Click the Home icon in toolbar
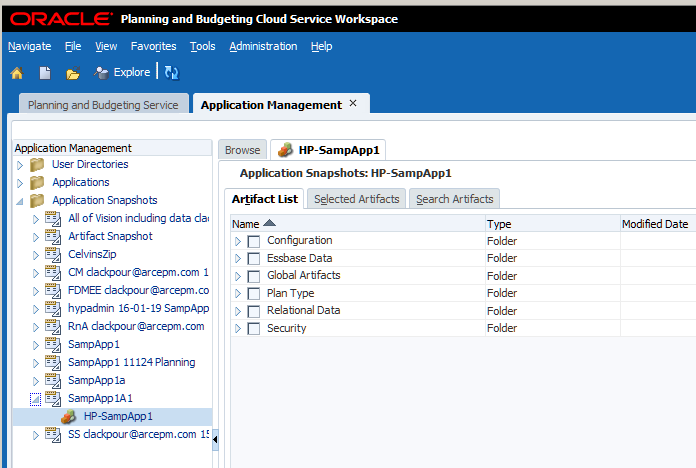This screenshot has height=468, width=696. (16, 73)
